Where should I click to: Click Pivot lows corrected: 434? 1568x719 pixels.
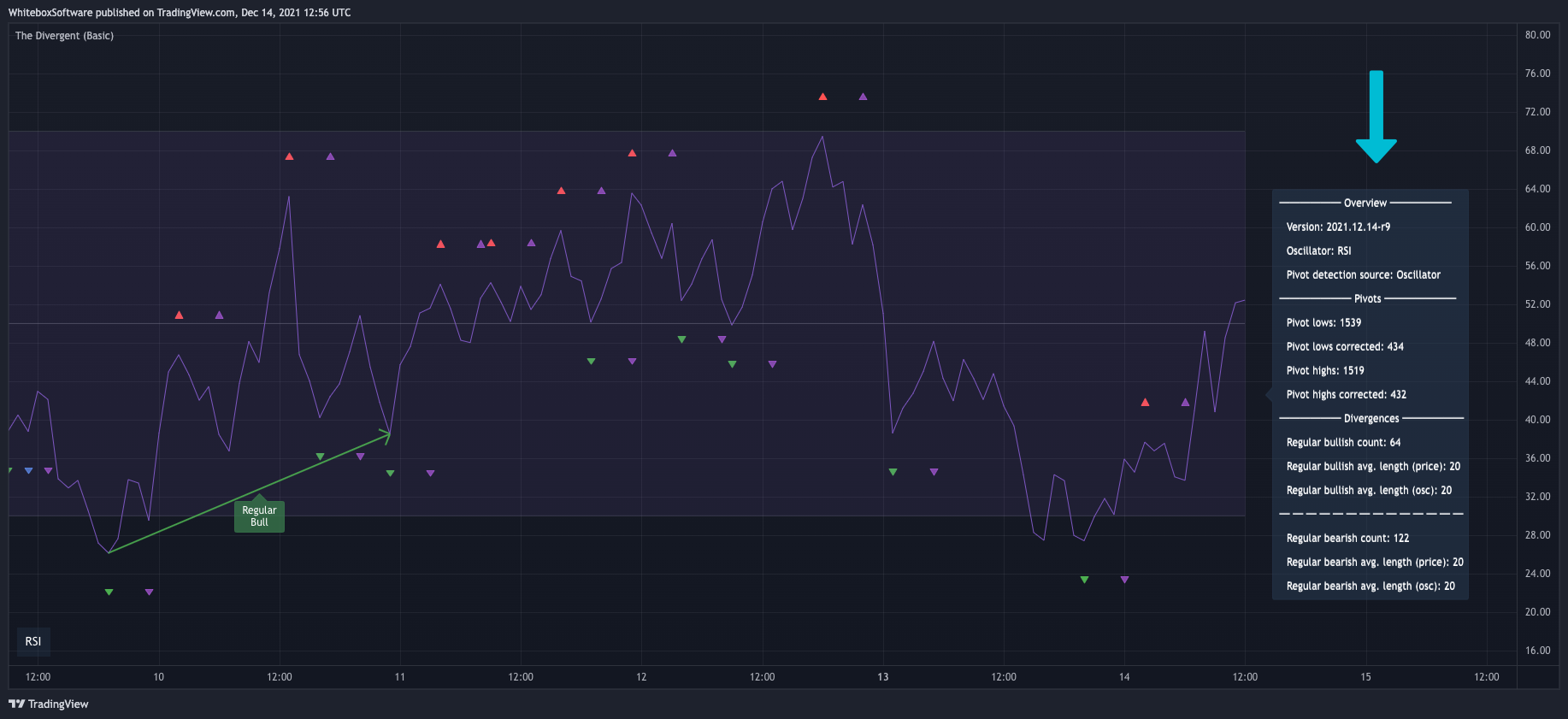tap(1345, 347)
